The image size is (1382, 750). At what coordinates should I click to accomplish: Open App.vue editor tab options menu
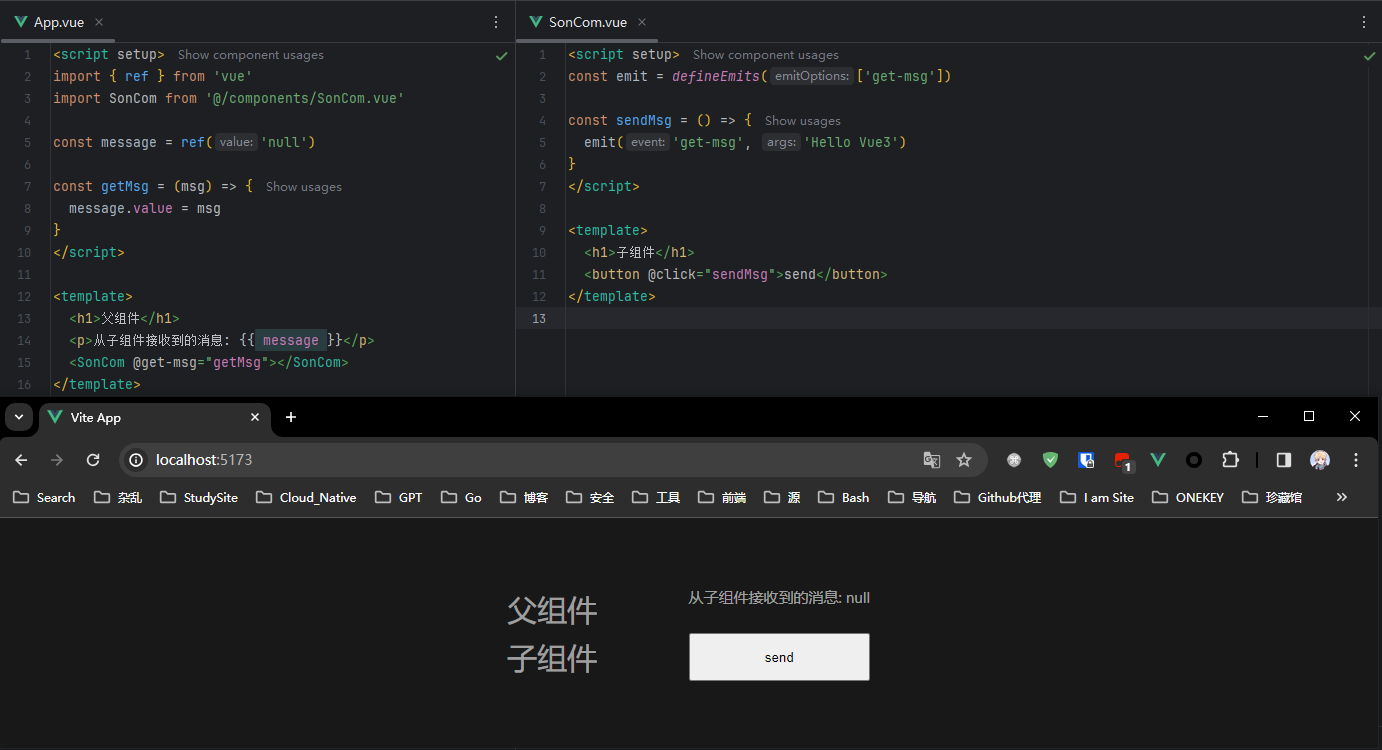(496, 21)
